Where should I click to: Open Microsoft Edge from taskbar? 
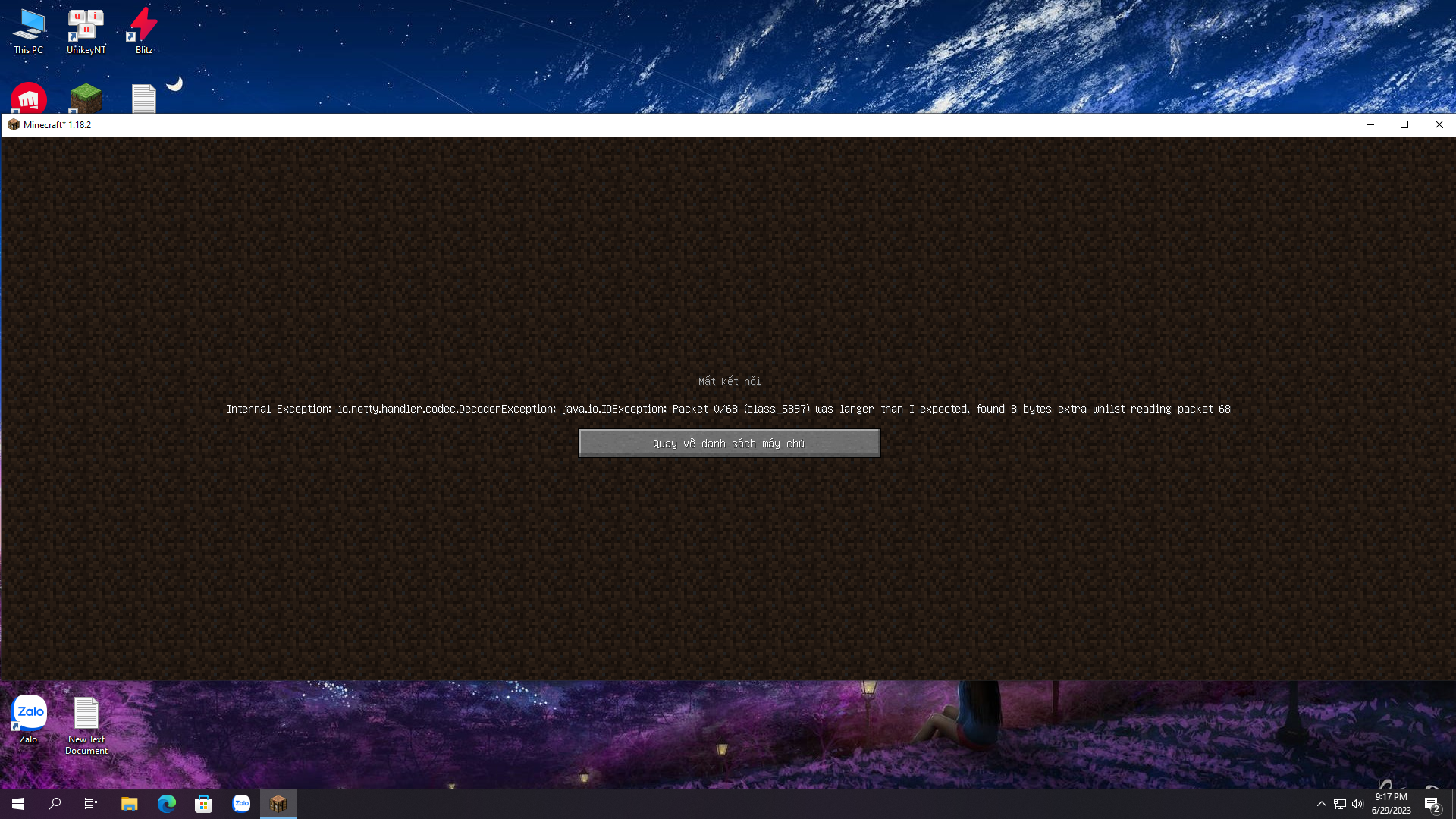[166, 804]
